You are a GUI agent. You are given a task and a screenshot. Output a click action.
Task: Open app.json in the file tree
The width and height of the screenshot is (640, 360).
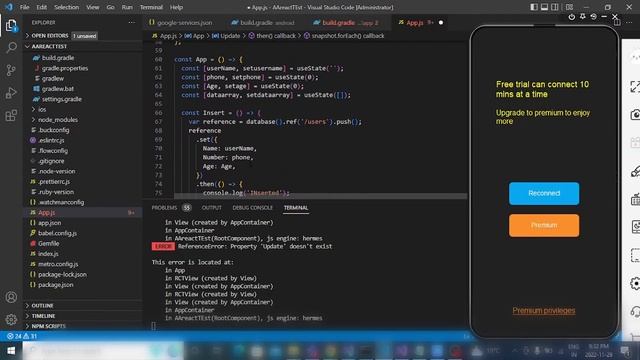click(49, 223)
